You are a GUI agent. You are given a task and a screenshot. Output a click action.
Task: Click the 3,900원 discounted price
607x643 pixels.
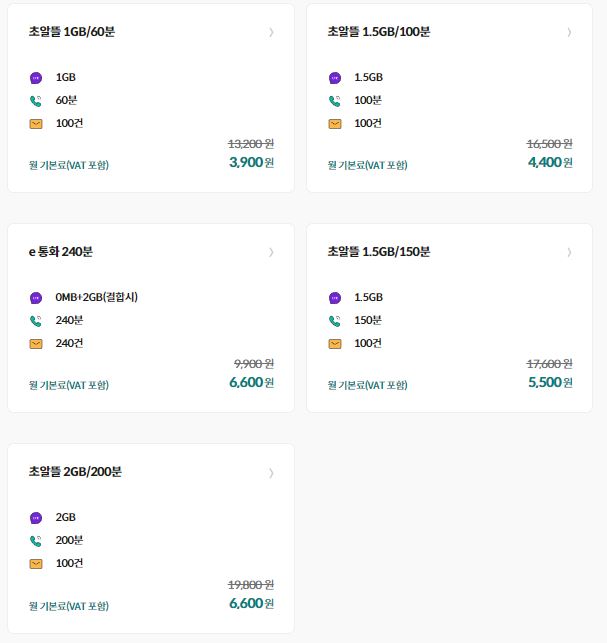251,162
